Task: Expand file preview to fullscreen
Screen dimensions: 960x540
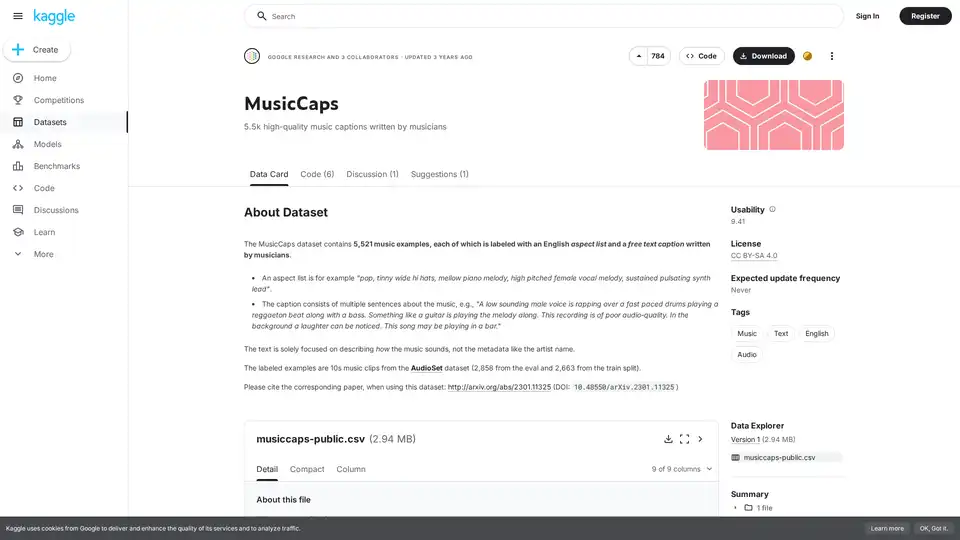Action: [x=684, y=439]
